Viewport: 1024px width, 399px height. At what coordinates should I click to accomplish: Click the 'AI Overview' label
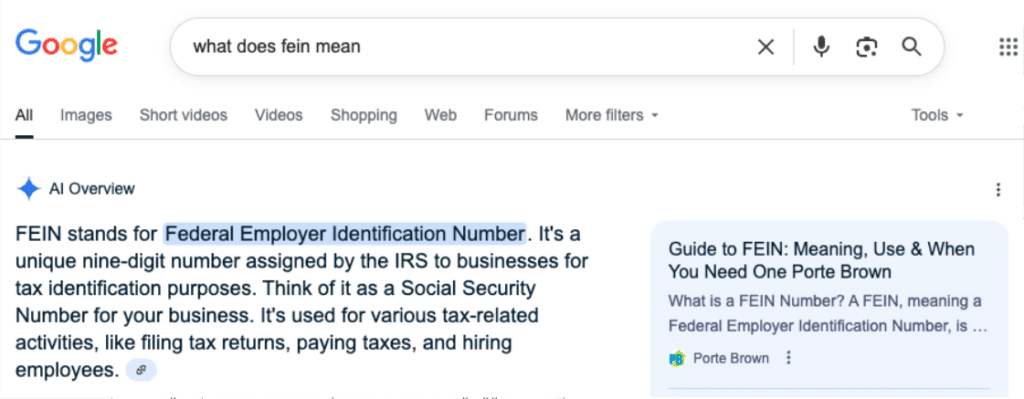click(x=92, y=189)
